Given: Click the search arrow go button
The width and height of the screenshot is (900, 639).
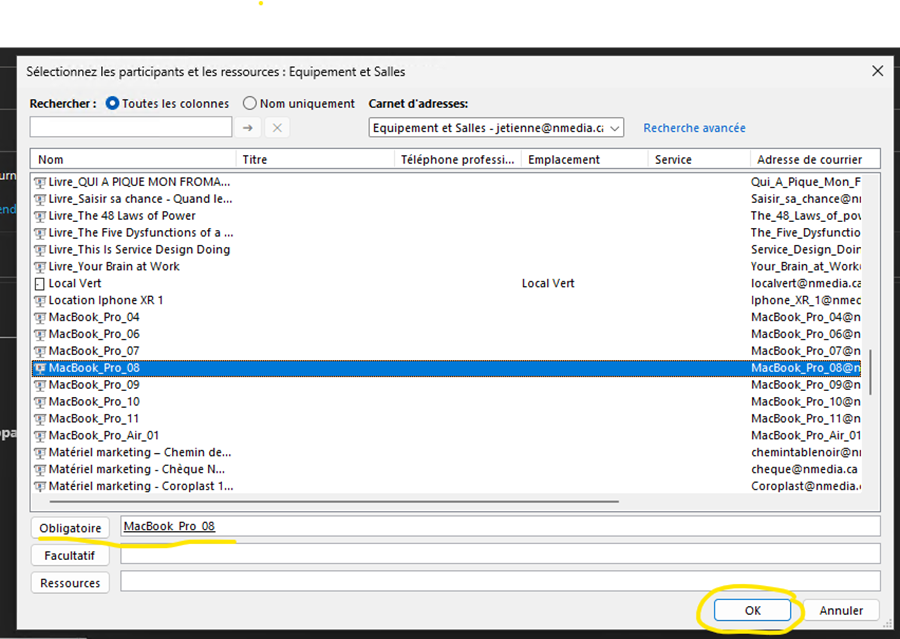Looking at the screenshot, I should (x=247, y=127).
